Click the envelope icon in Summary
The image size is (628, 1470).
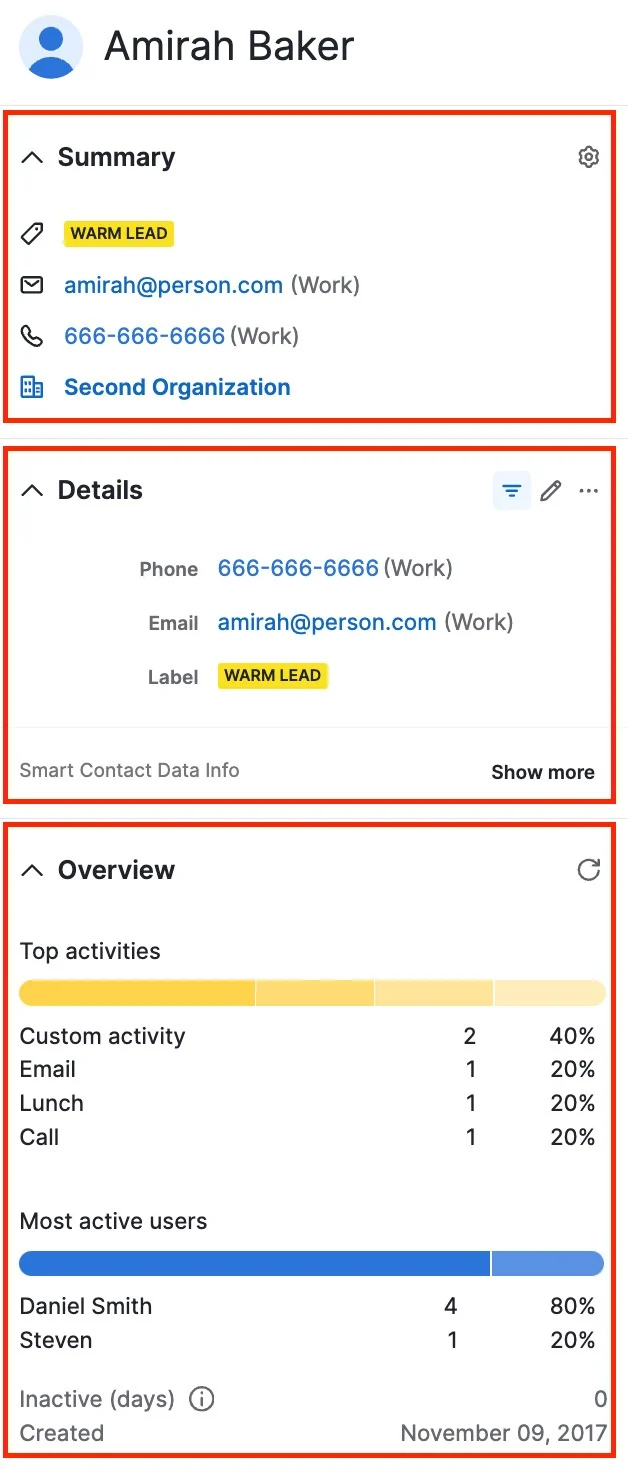[x=32, y=285]
